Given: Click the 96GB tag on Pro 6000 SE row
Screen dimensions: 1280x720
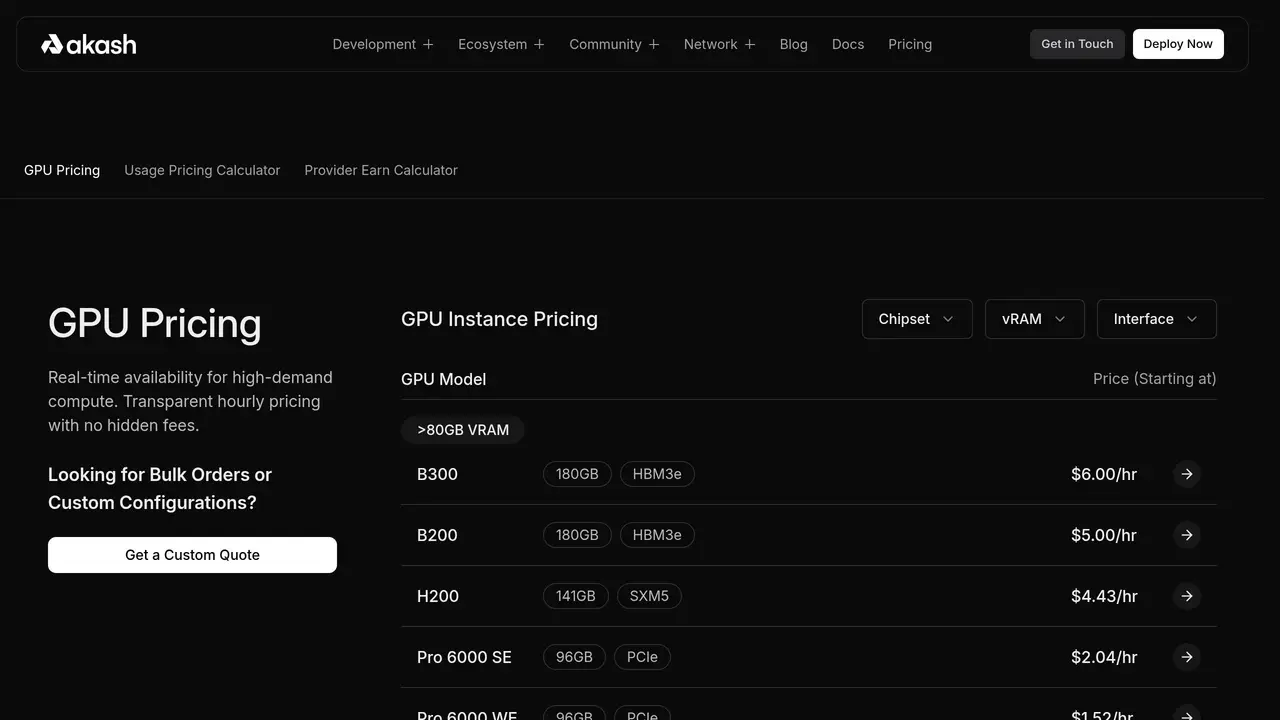Looking at the screenshot, I should [574, 657].
